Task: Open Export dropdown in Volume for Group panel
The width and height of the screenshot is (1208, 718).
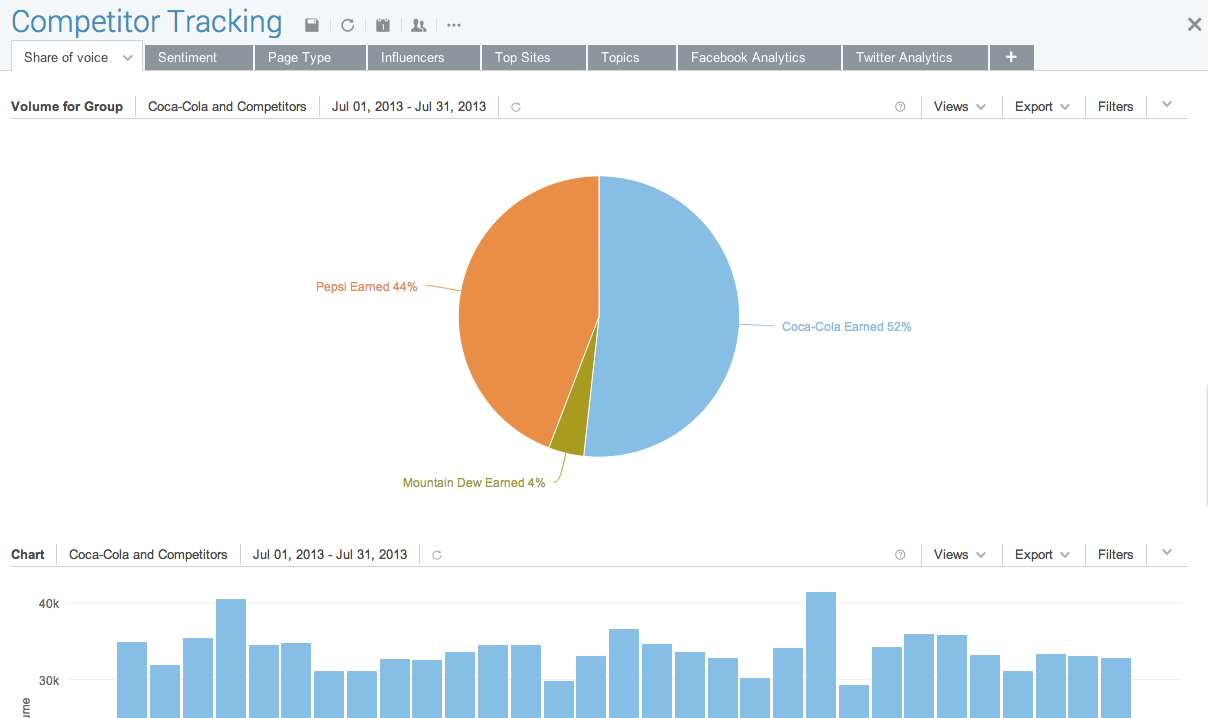Action: pos(1043,107)
